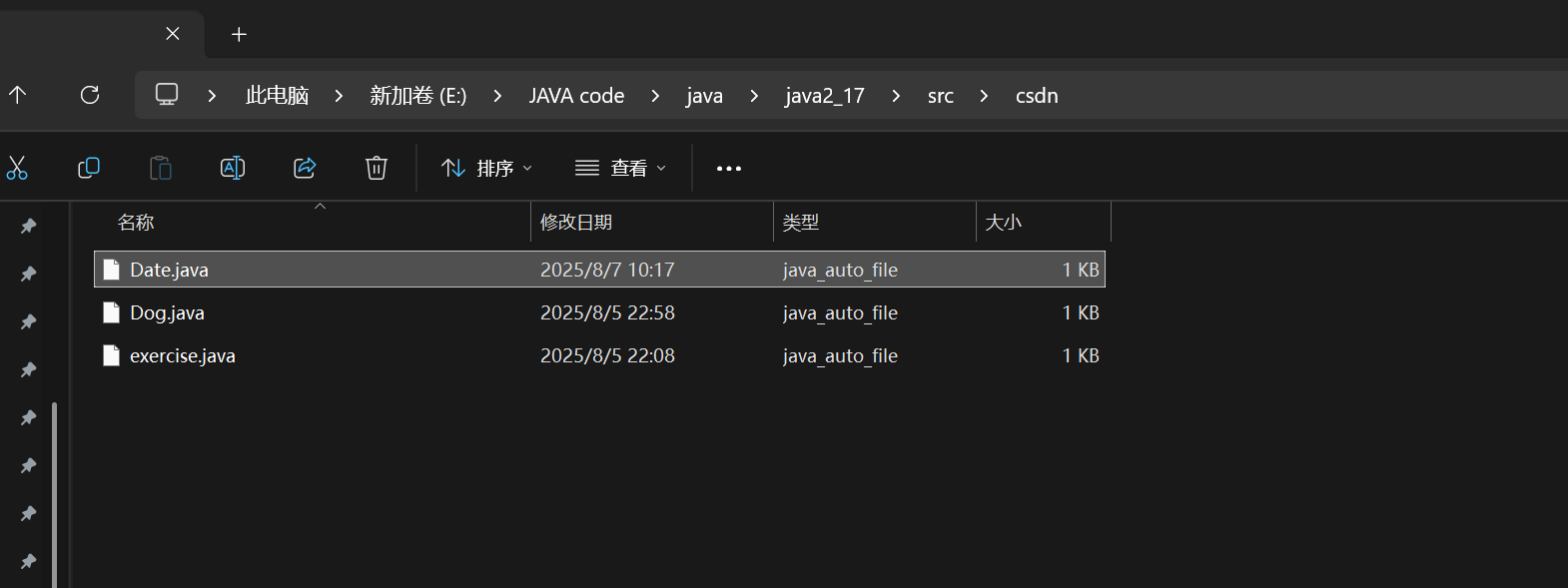Expand chevron after 新加卷 (E:)
This screenshot has width=1568, height=588.
pyautogui.click(x=497, y=96)
